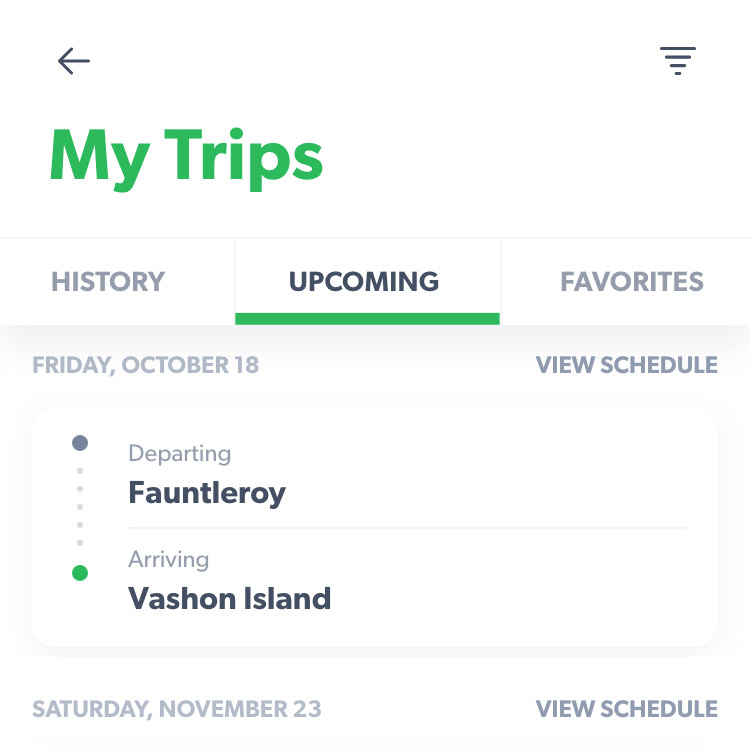Open the filter icon at top right
The width and height of the screenshot is (750, 750).
pyautogui.click(x=678, y=61)
